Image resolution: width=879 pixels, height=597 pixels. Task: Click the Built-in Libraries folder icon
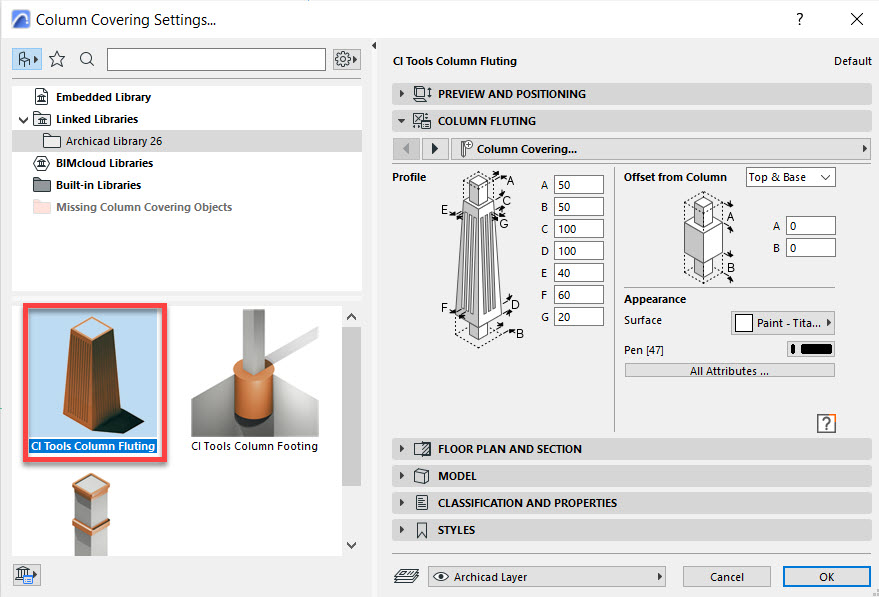42,185
